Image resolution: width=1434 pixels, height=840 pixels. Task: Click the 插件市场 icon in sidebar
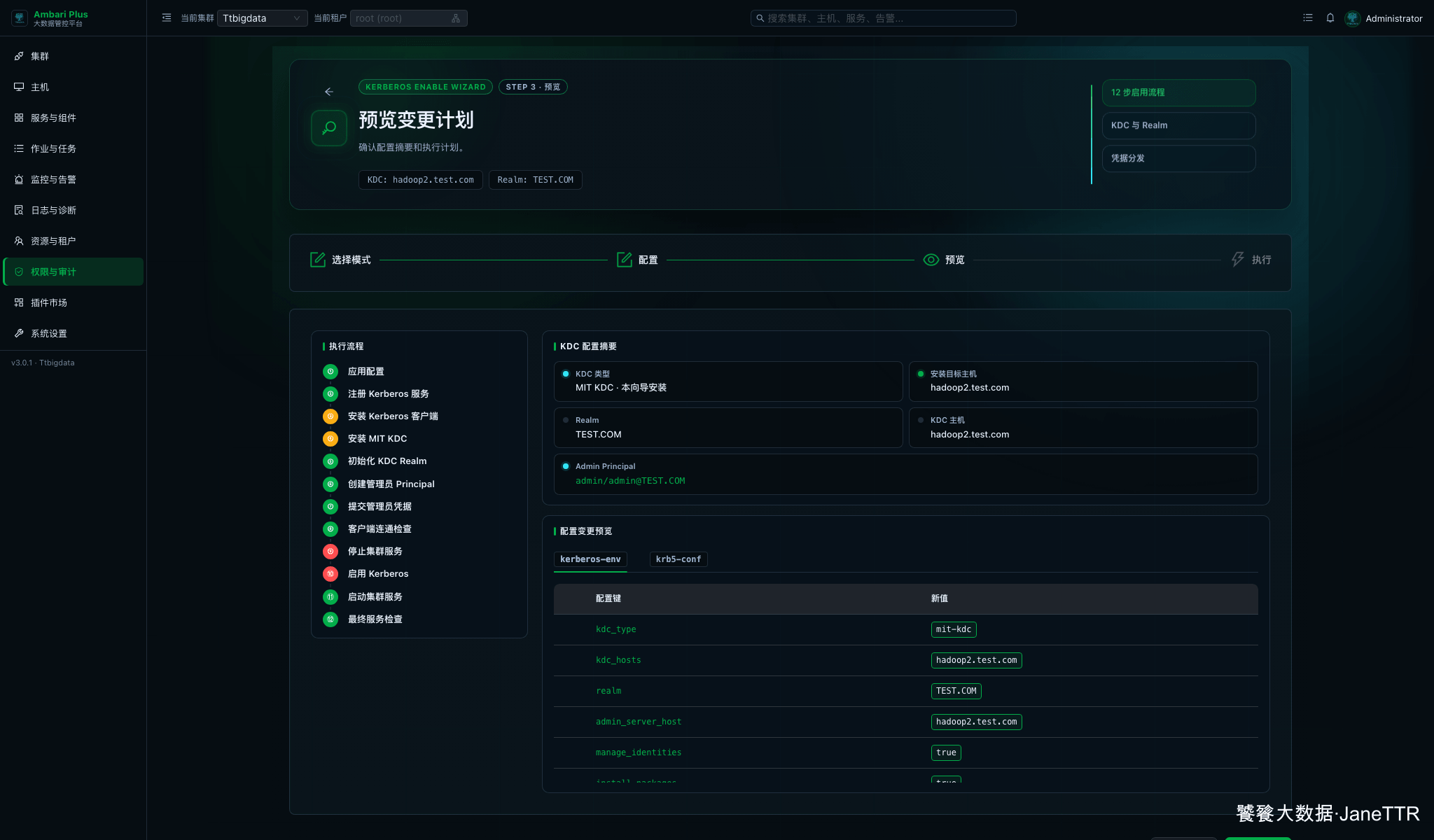click(19, 302)
